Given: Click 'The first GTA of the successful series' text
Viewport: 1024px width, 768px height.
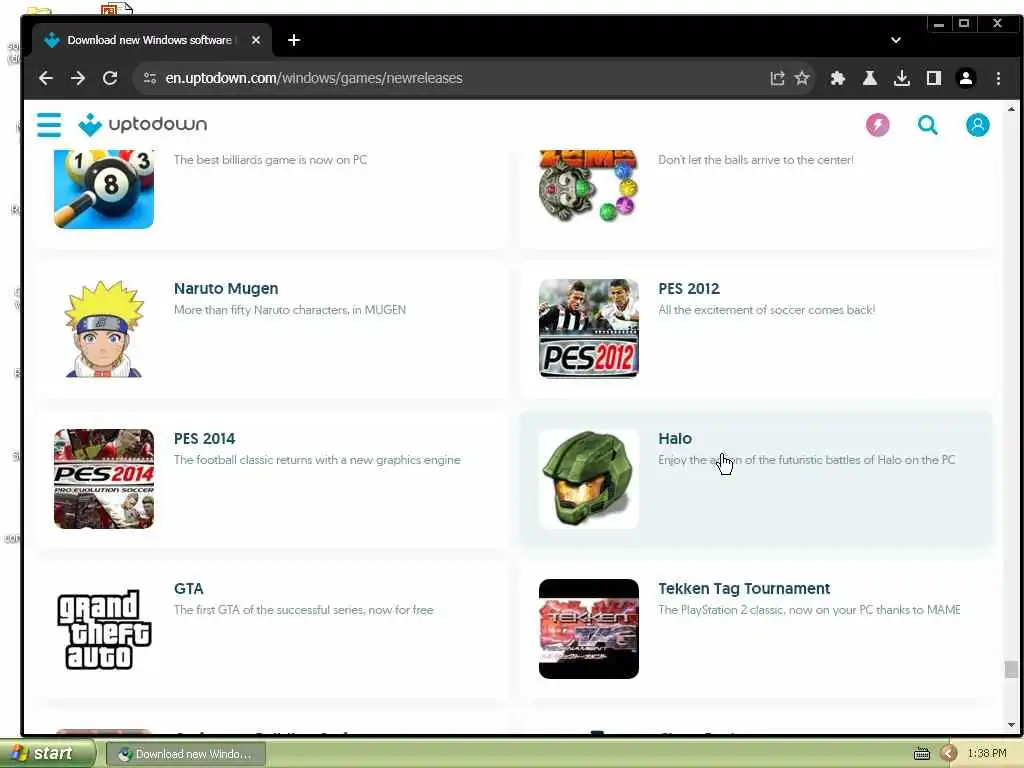Looking at the screenshot, I should [x=304, y=611].
